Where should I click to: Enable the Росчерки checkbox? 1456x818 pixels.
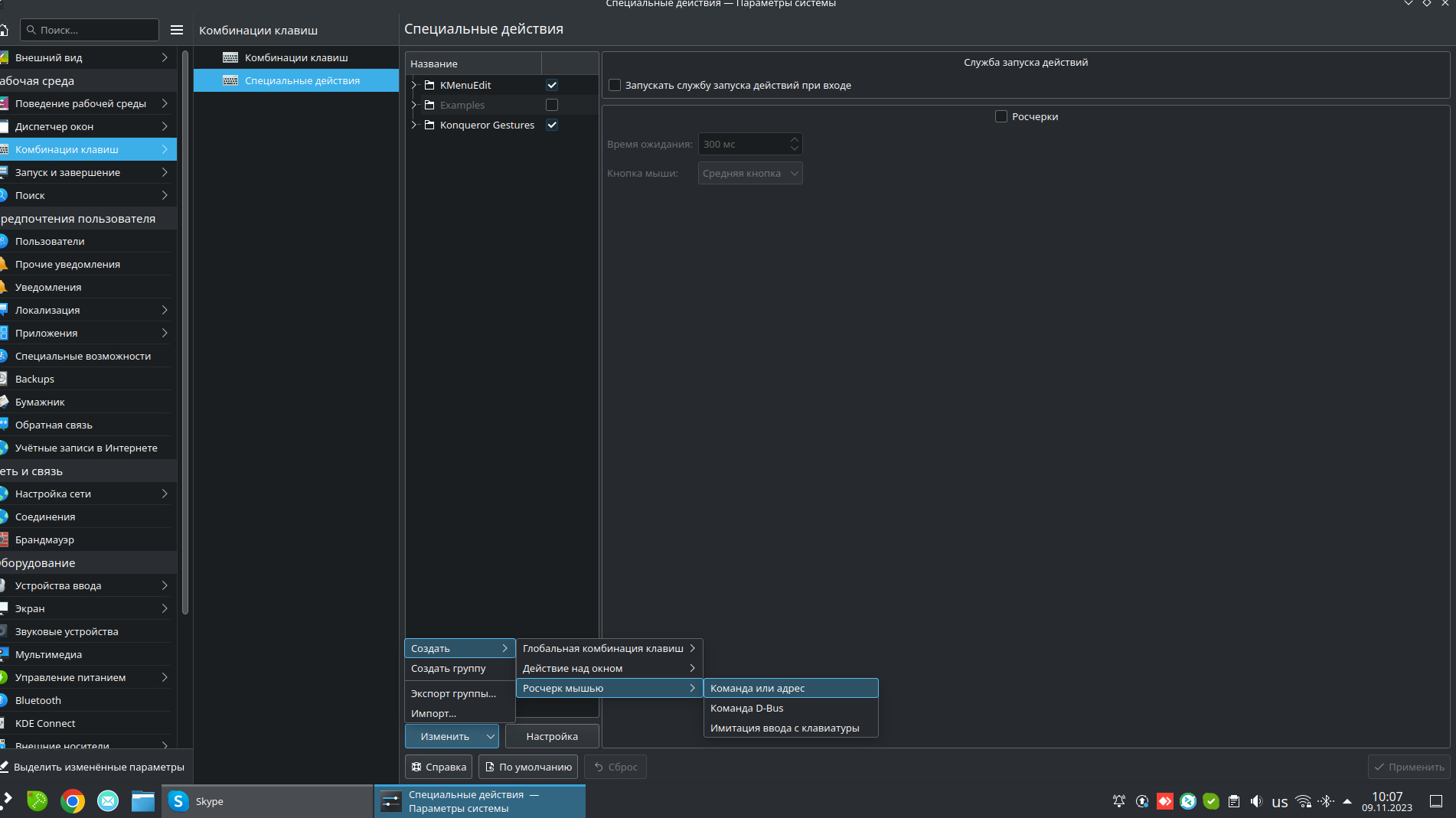[1001, 116]
